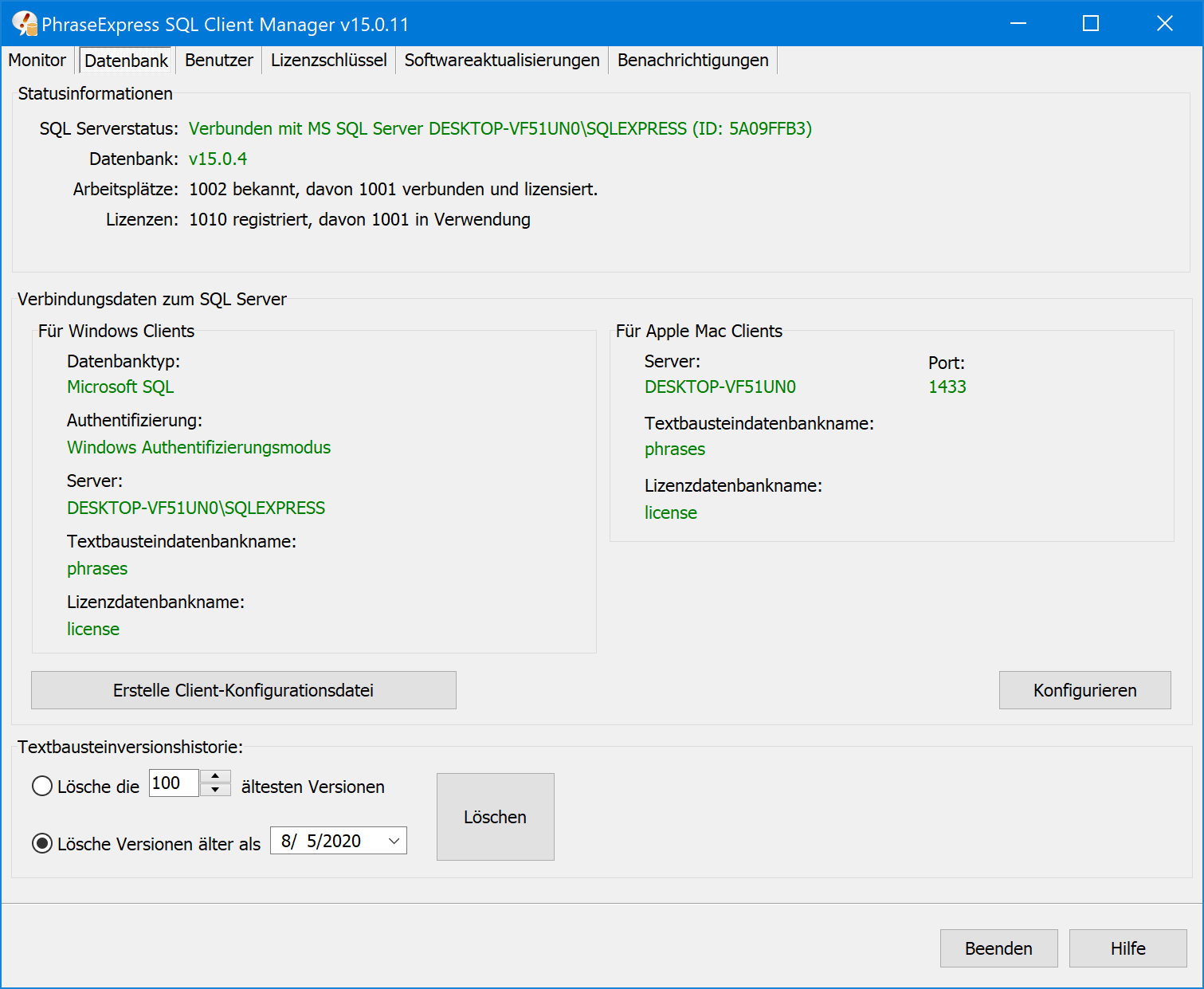The height and width of the screenshot is (989, 1204).
Task: Click the Löschen button
Action: (496, 817)
